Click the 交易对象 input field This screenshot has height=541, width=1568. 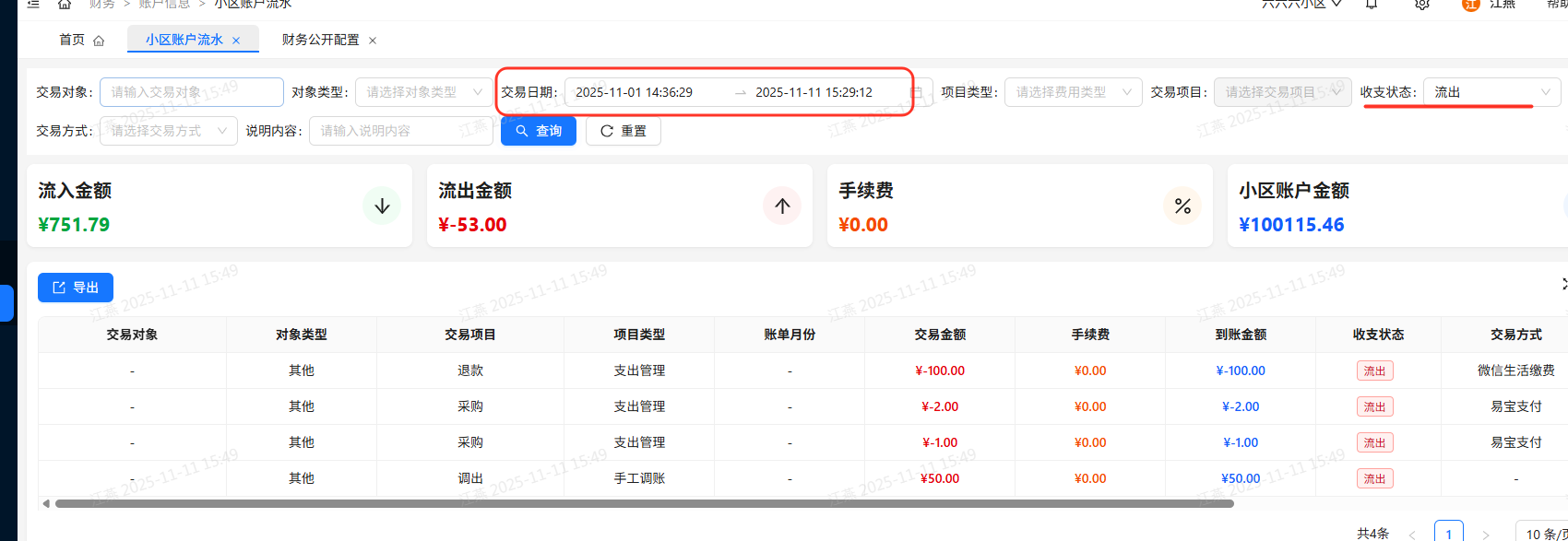191,92
